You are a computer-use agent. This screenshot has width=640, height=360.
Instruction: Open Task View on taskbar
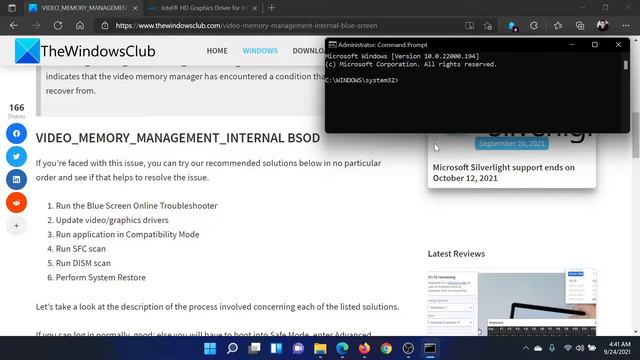(x=254, y=348)
